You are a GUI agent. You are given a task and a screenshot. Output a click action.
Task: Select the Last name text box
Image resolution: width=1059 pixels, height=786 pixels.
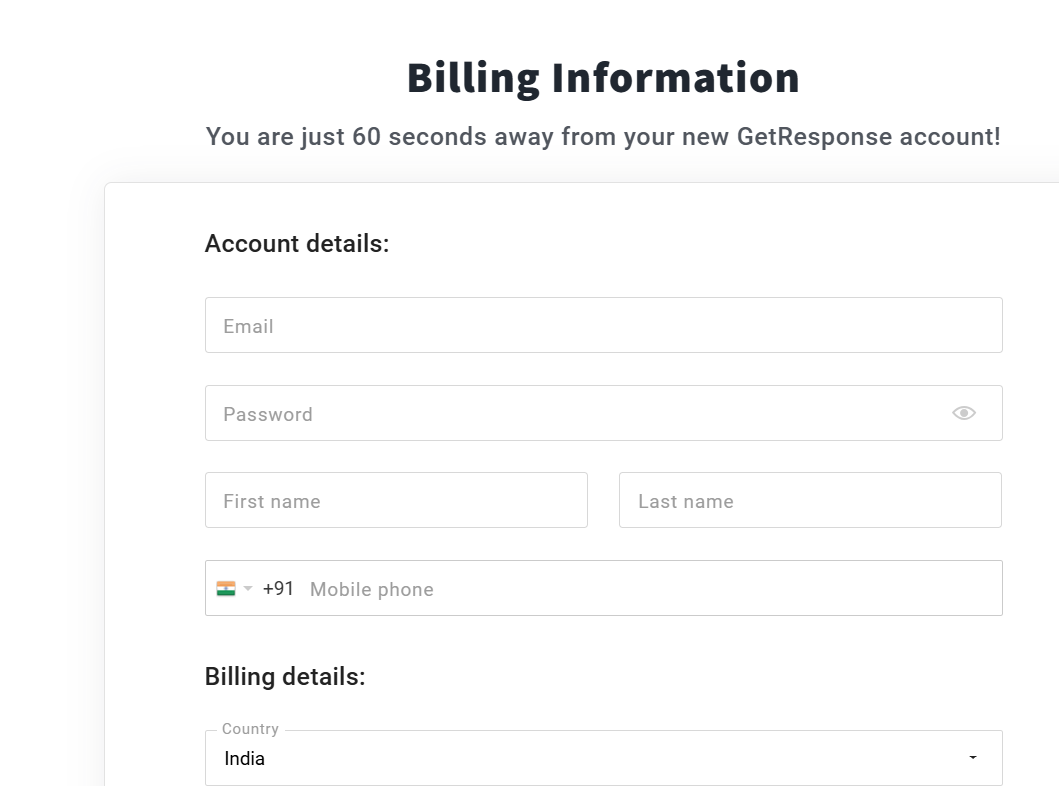tap(810, 500)
